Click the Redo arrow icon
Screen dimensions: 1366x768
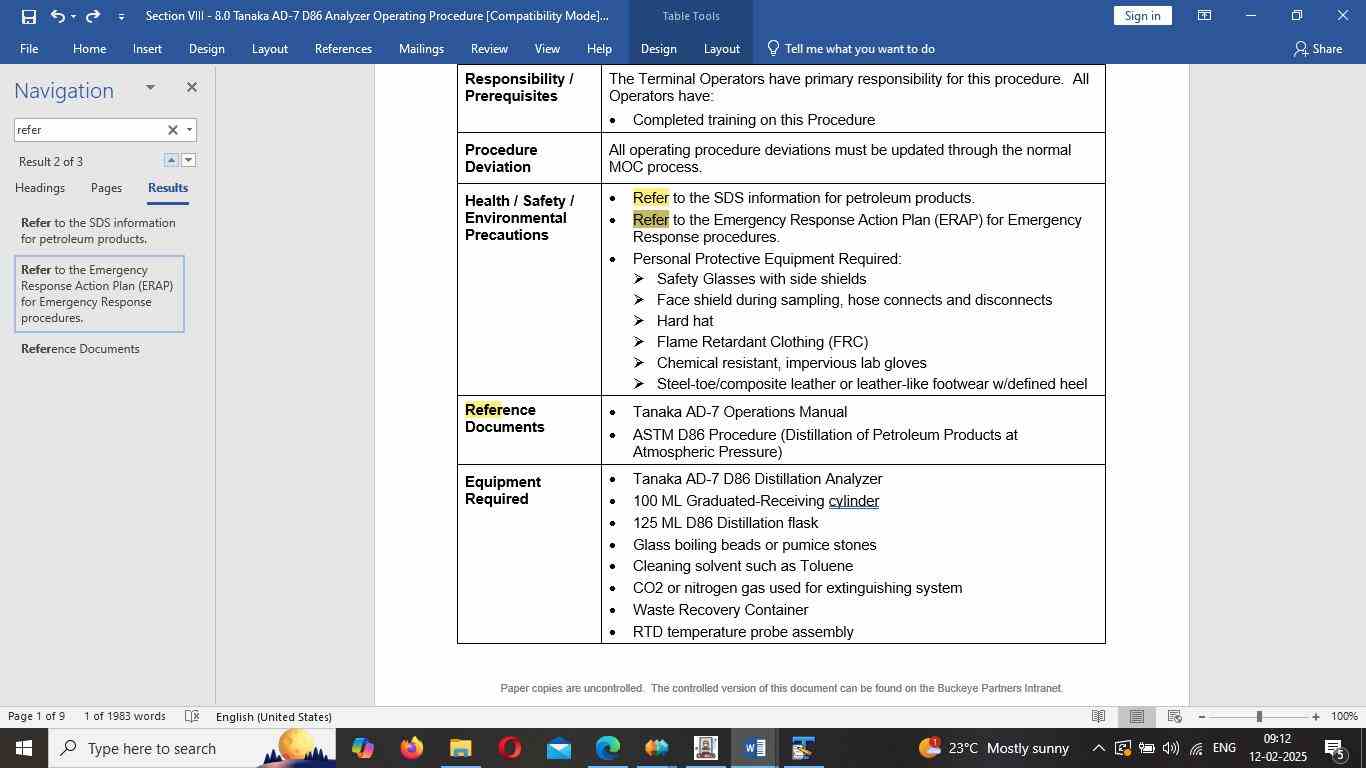coord(93,16)
